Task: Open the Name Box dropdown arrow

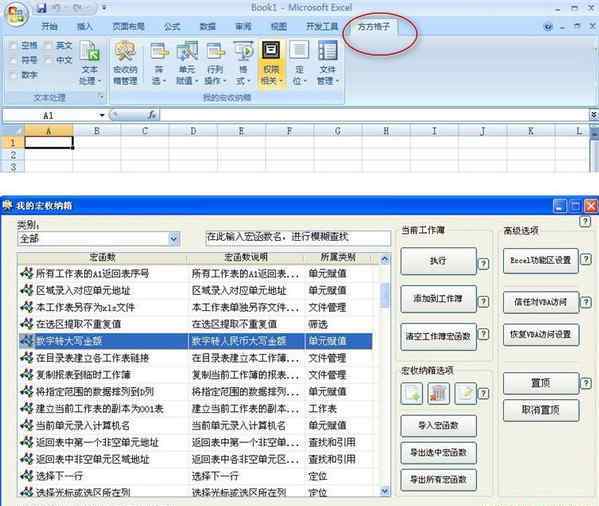Action: 102,115
